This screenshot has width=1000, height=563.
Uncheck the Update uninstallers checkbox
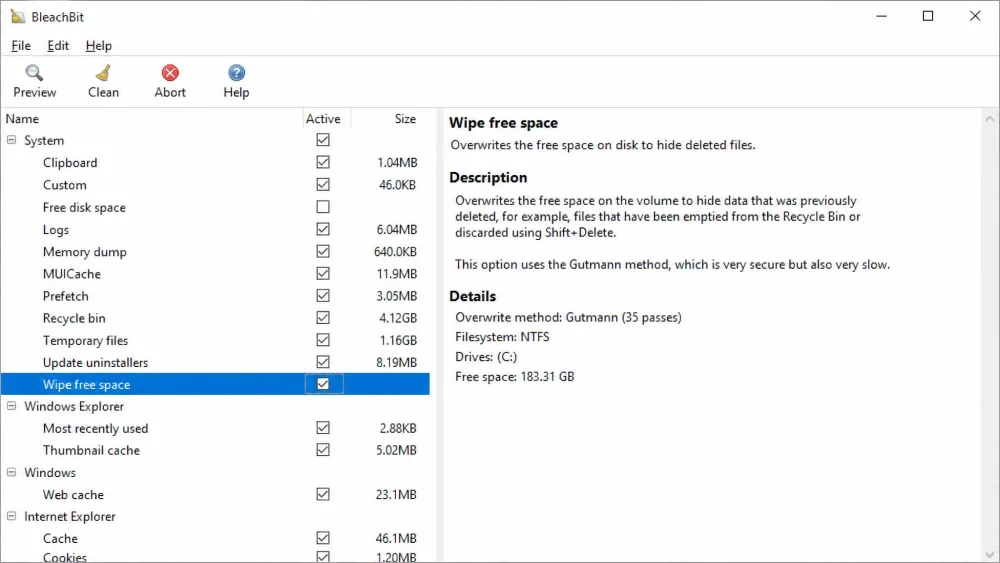tap(323, 362)
